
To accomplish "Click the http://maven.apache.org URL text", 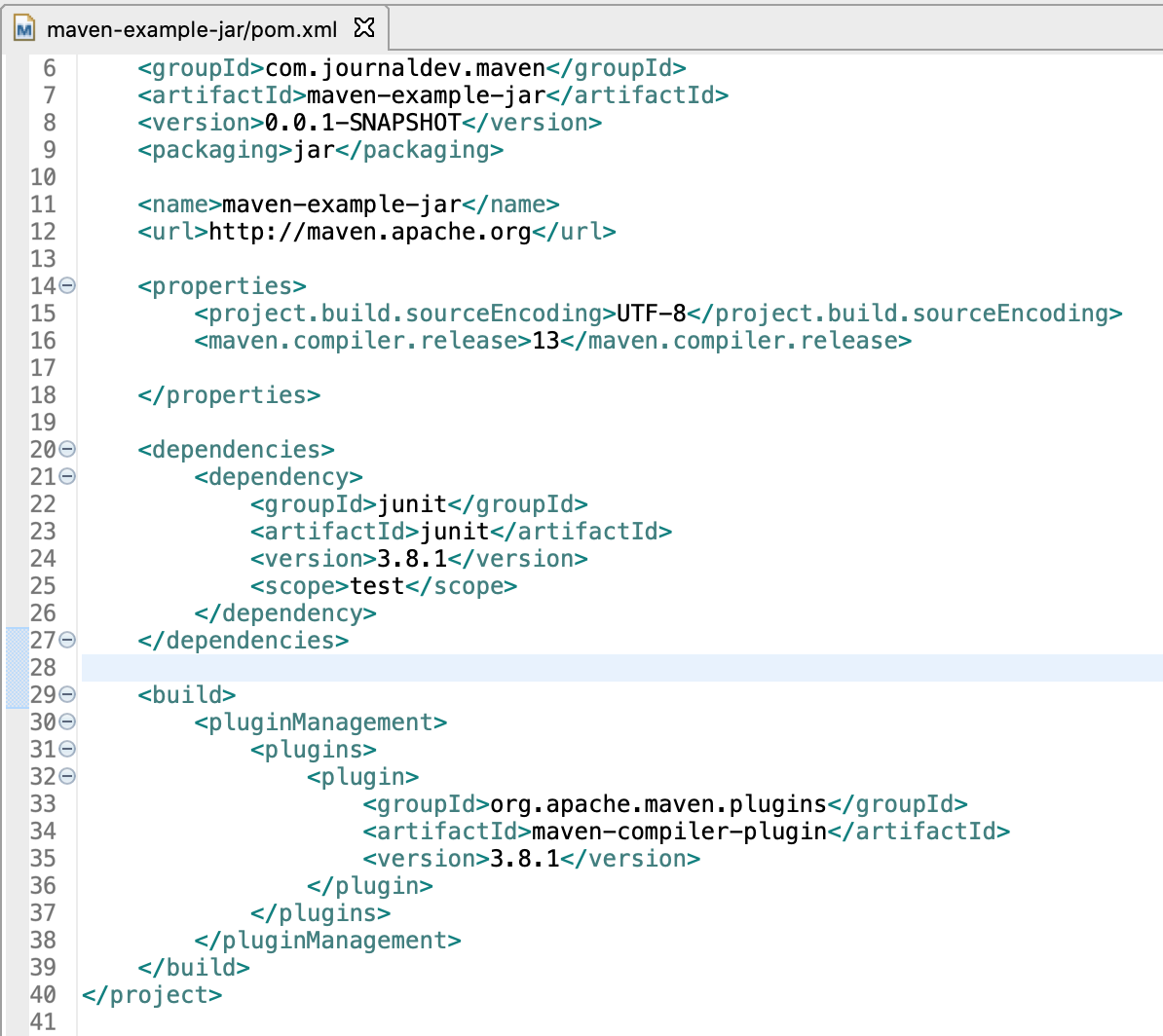I will (370, 232).
